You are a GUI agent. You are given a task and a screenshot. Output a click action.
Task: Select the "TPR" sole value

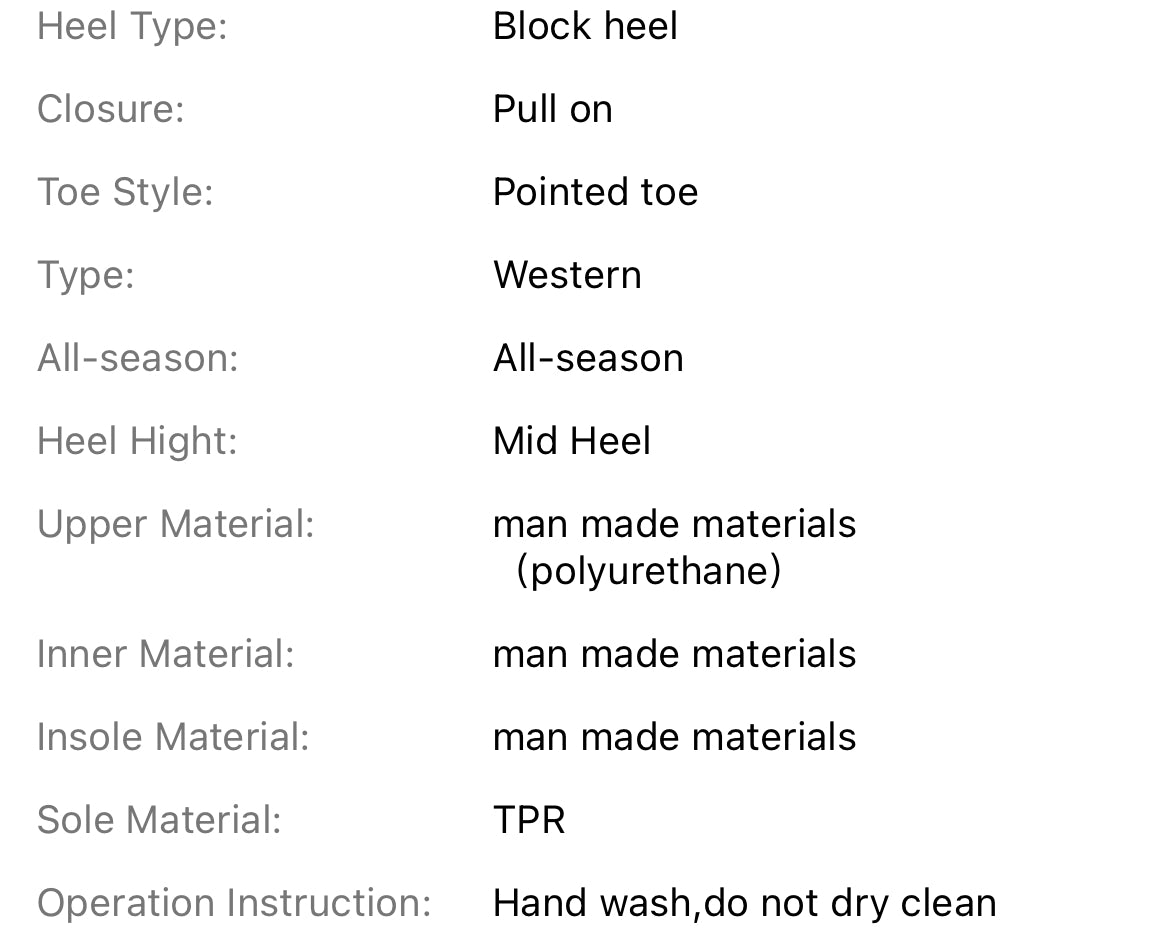click(529, 820)
